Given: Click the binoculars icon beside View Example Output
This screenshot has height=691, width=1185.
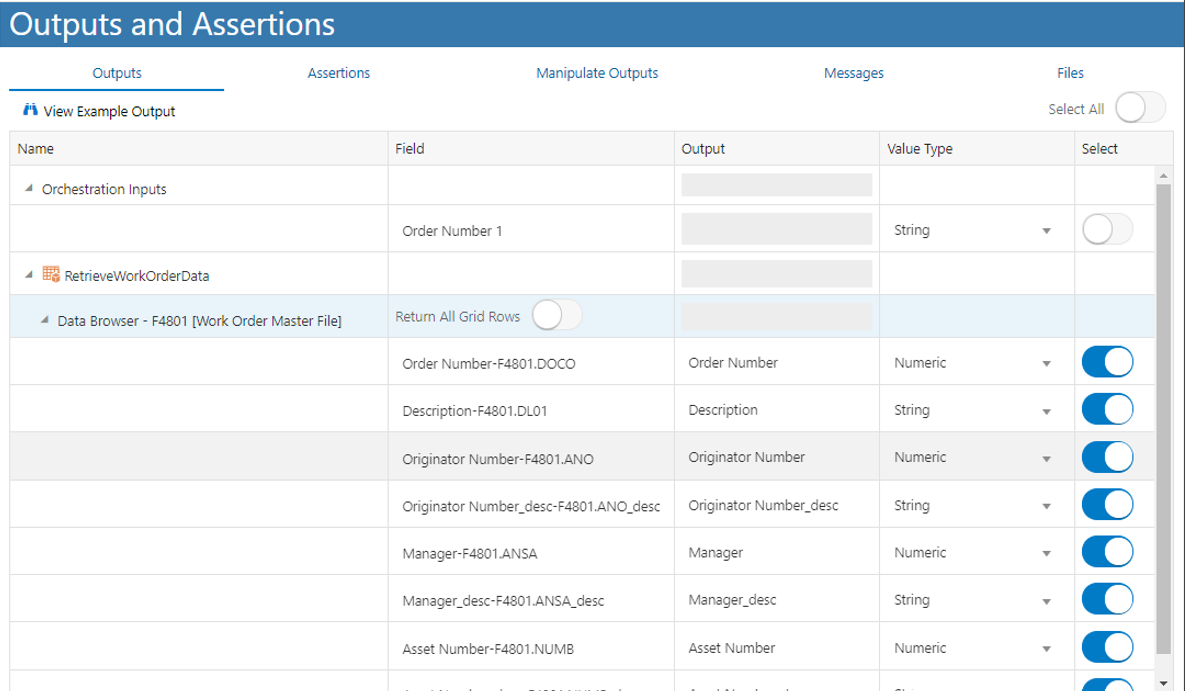Looking at the screenshot, I should click(x=30, y=110).
